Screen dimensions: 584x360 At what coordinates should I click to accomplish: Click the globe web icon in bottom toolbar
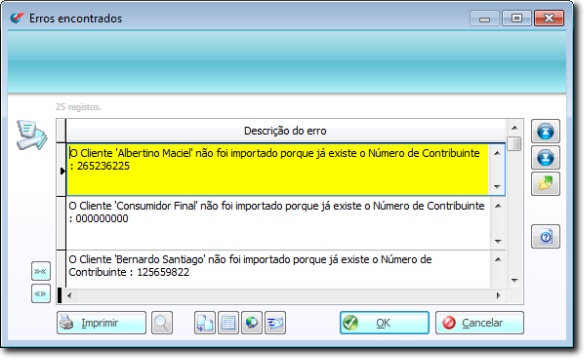click(251, 323)
